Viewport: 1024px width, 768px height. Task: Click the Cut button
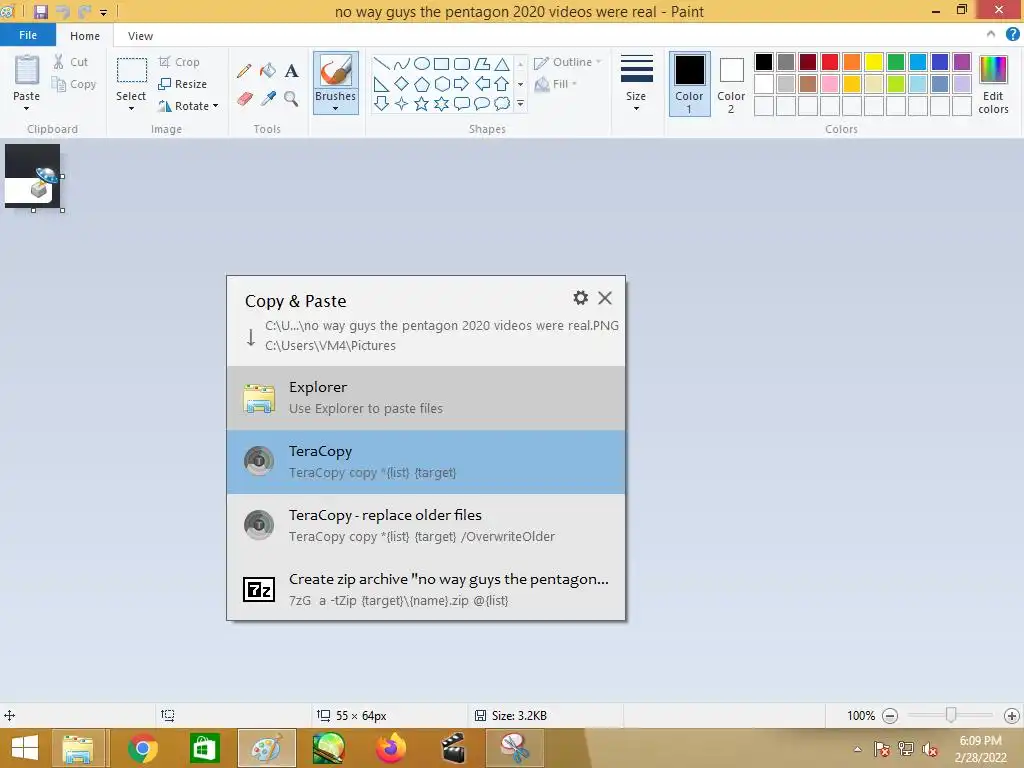coord(71,62)
